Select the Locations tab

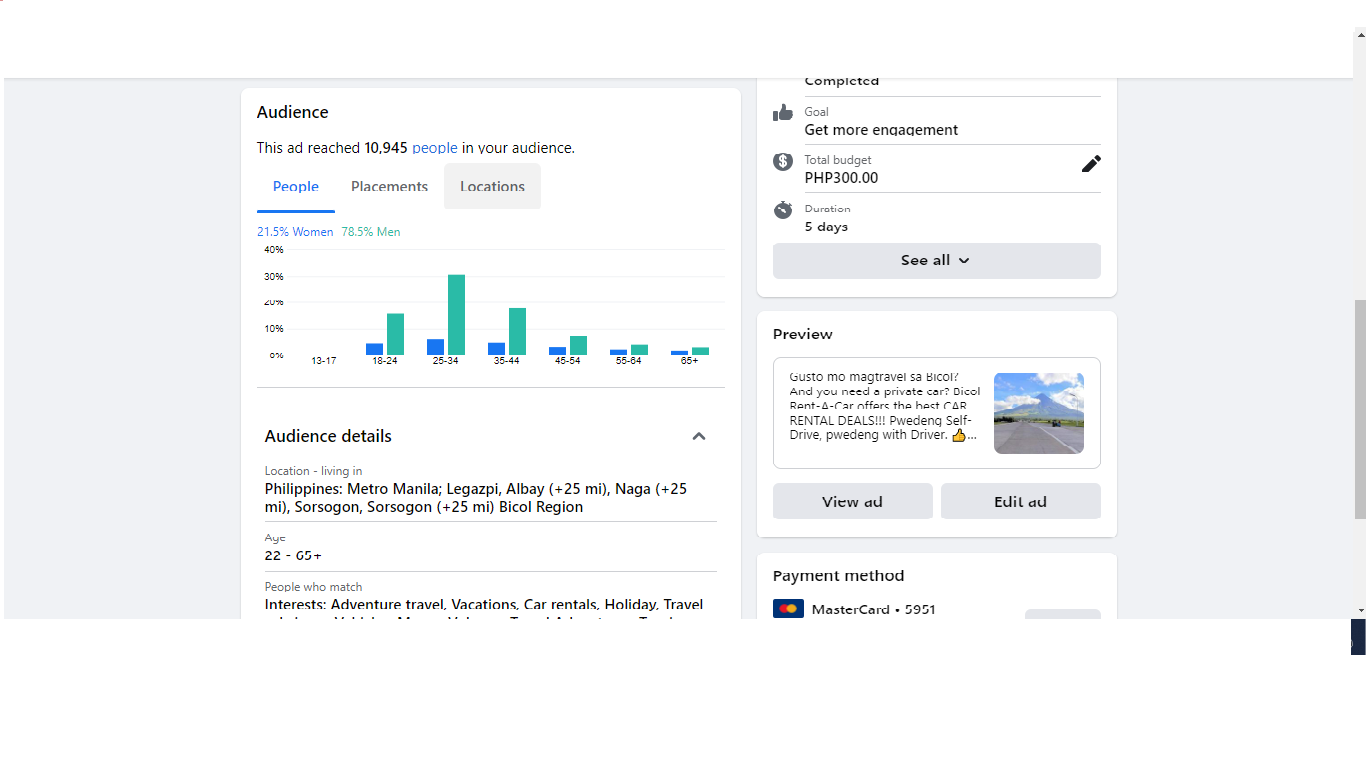tap(492, 187)
